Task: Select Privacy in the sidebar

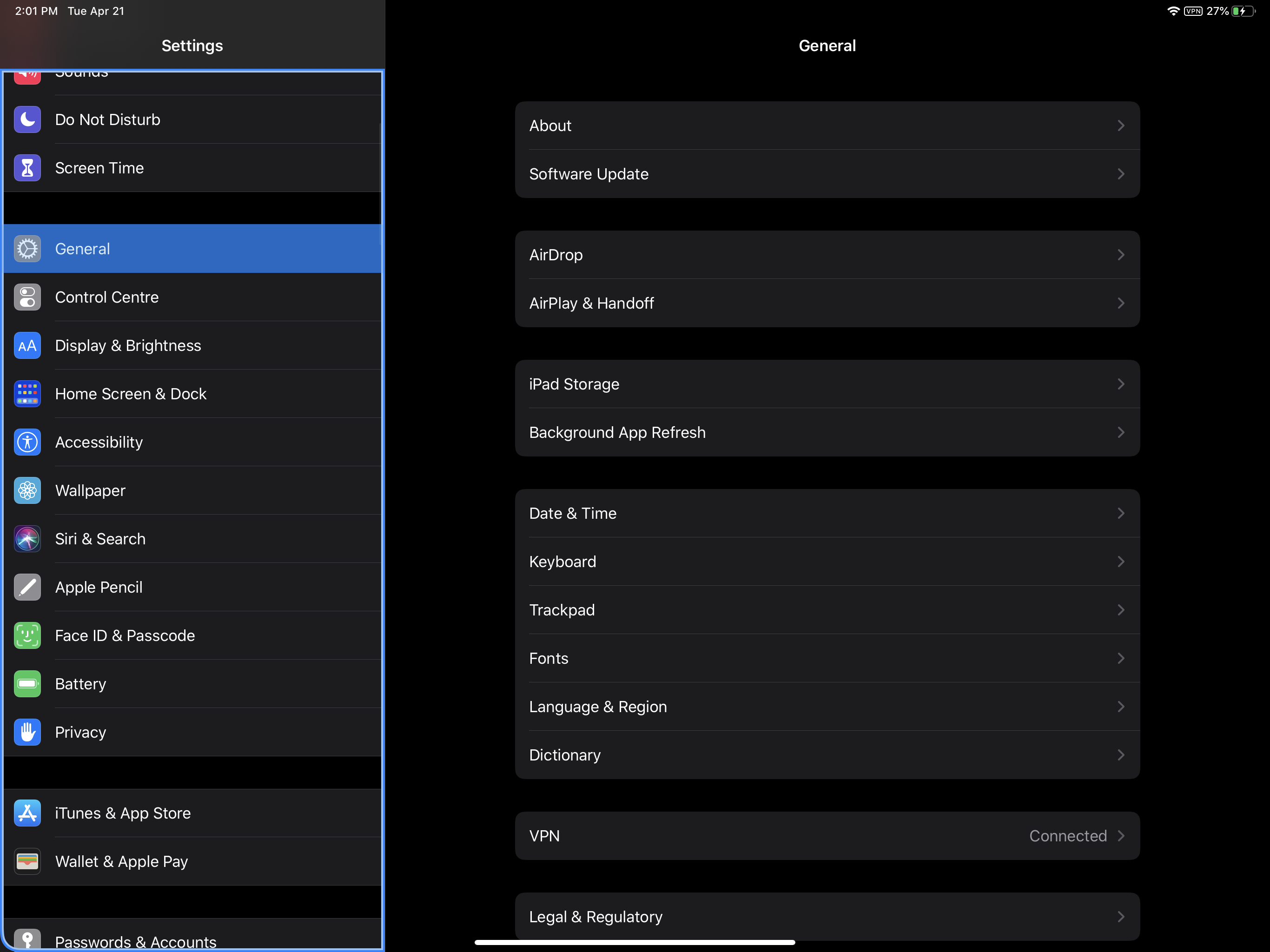Action: [x=192, y=732]
